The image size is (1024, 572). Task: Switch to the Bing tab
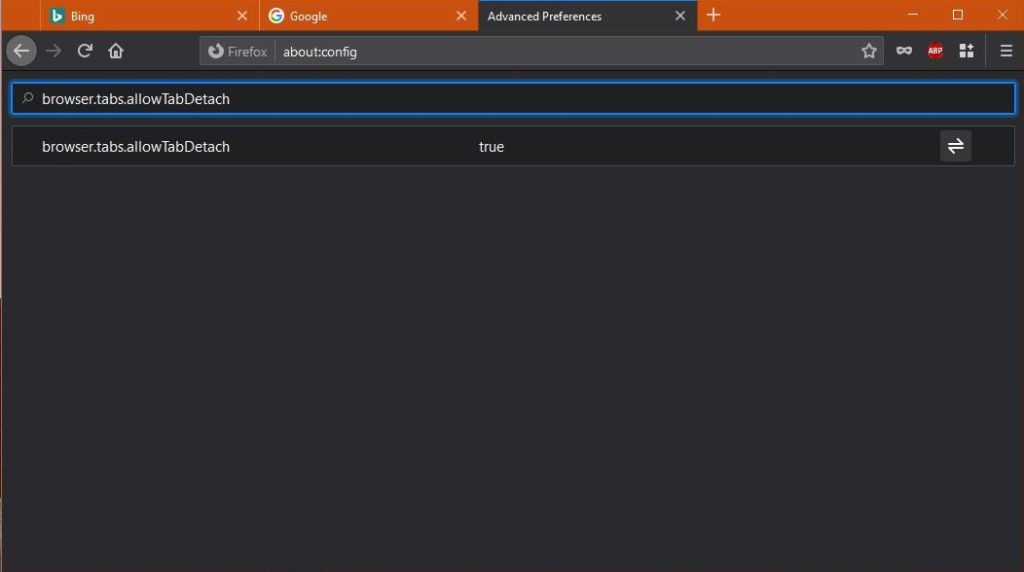point(149,16)
